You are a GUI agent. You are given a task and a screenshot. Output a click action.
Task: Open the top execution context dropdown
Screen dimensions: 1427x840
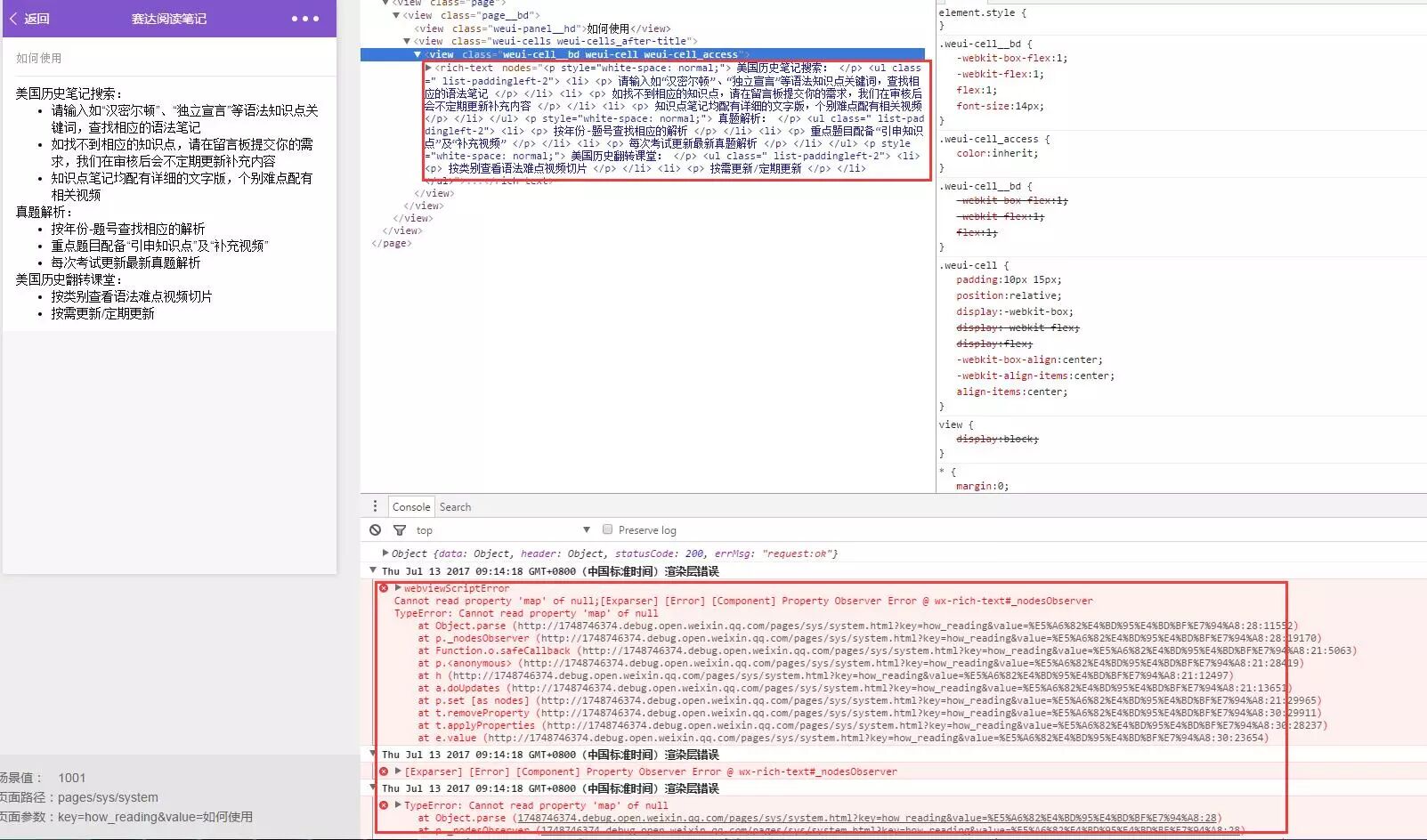tap(503, 530)
